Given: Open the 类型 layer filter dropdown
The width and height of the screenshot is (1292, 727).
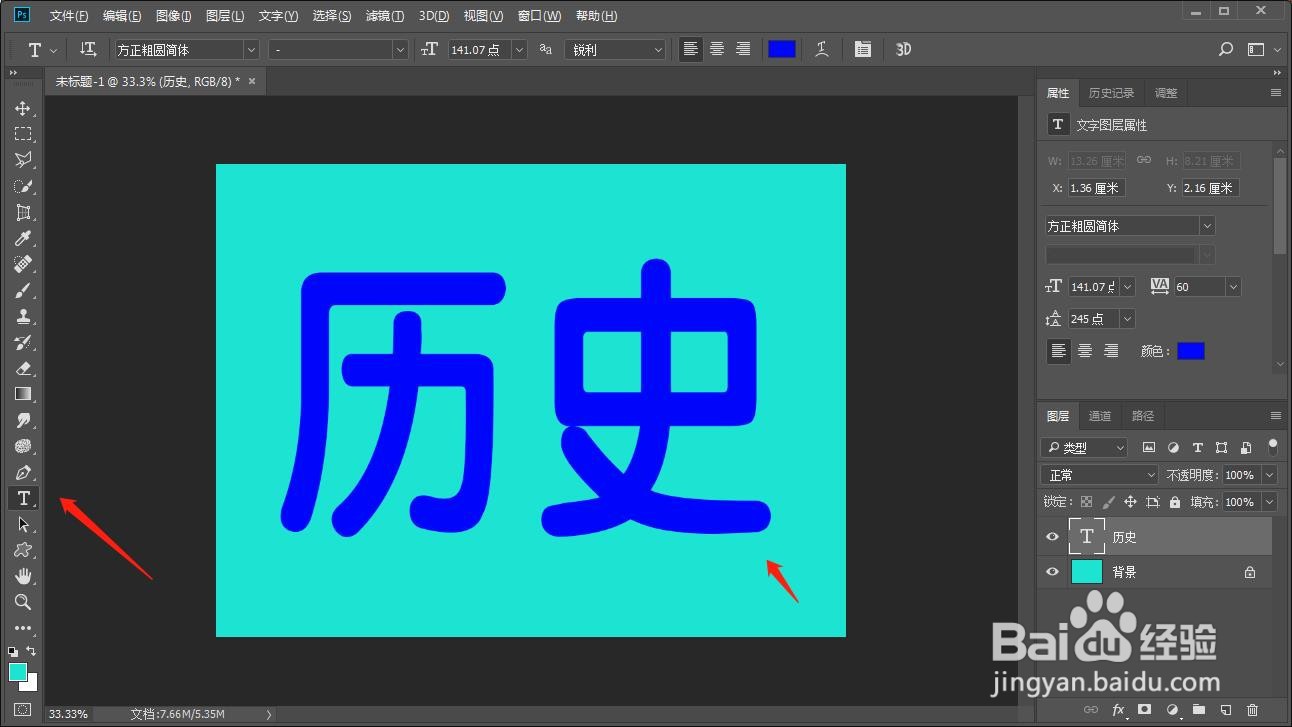Looking at the screenshot, I should click(x=1084, y=447).
